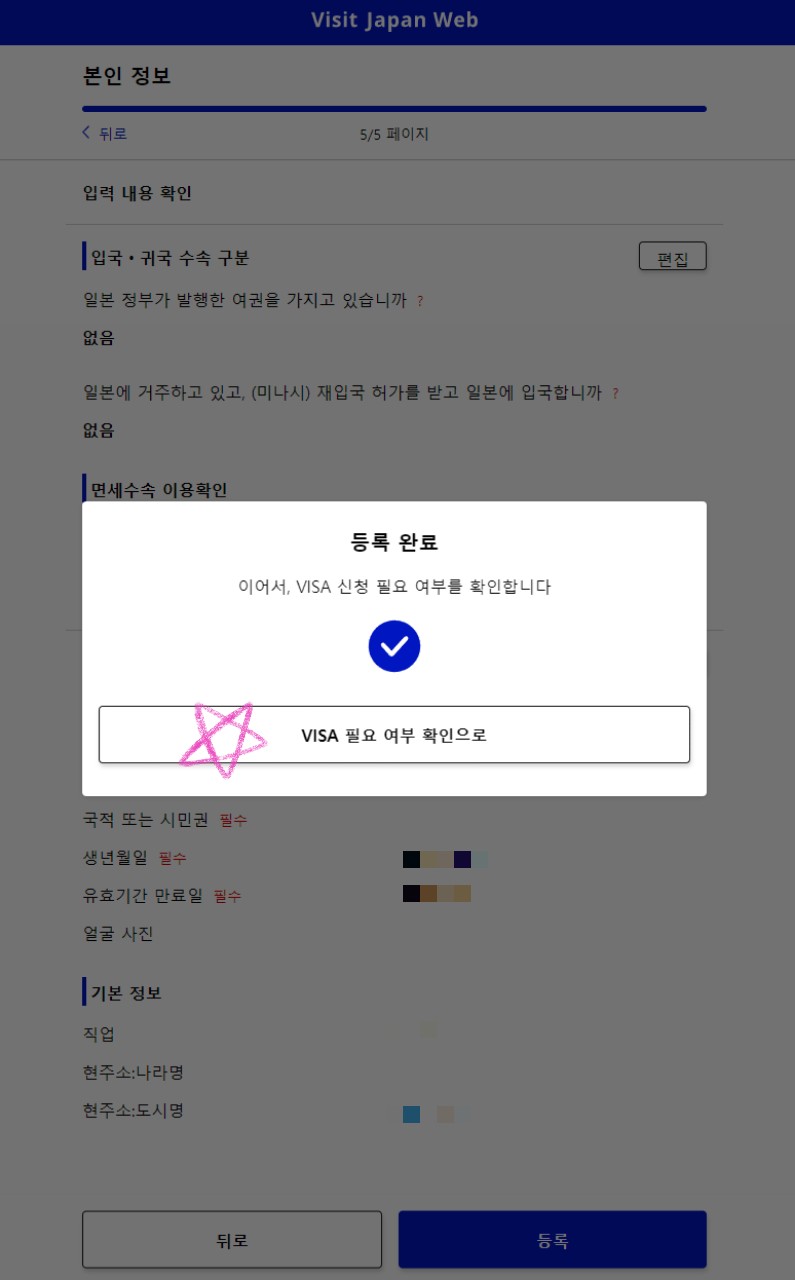795x1280 pixels.
Task: Click the blue progress bar
Action: (394, 108)
